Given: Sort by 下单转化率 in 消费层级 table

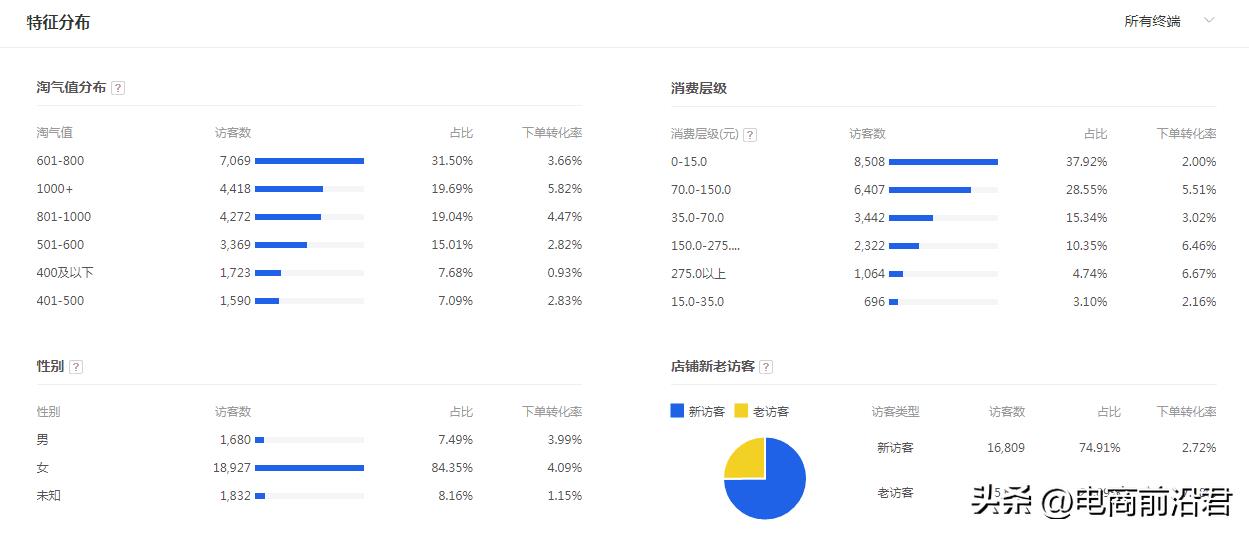Looking at the screenshot, I should (1186, 134).
